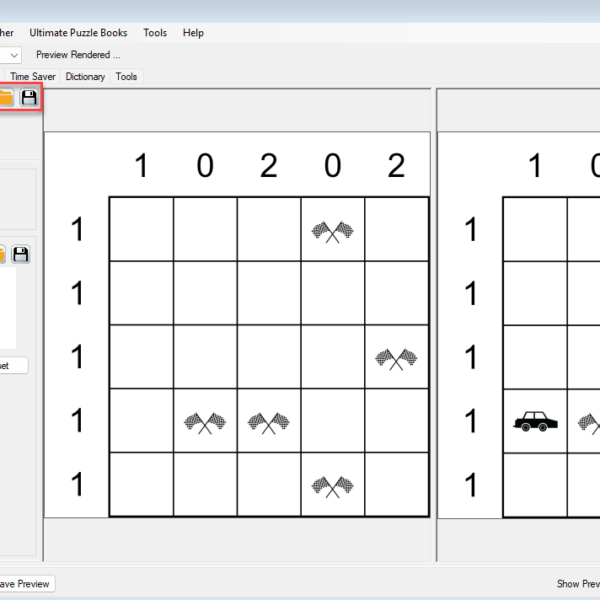The height and width of the screenshot is (600, 600).
Task: Select the checkered flag in left puzzle's third row
Action: (x=396, y=358)
